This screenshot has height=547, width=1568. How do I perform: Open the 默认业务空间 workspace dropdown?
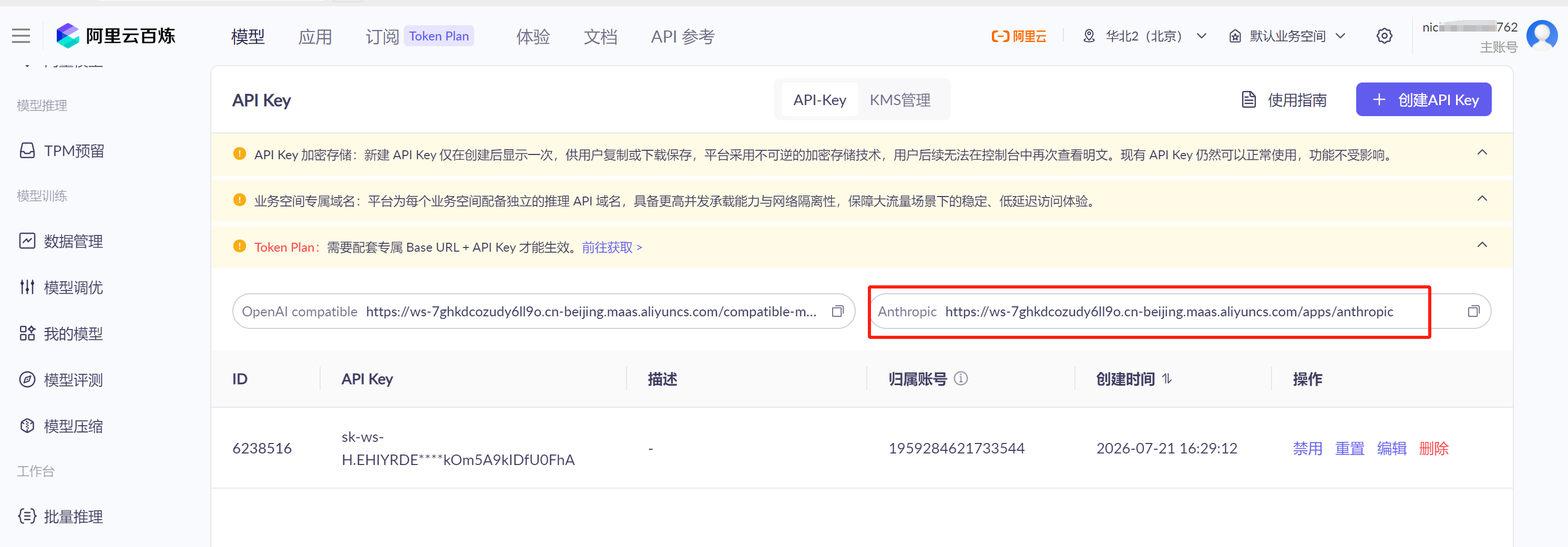point(1287,36)
